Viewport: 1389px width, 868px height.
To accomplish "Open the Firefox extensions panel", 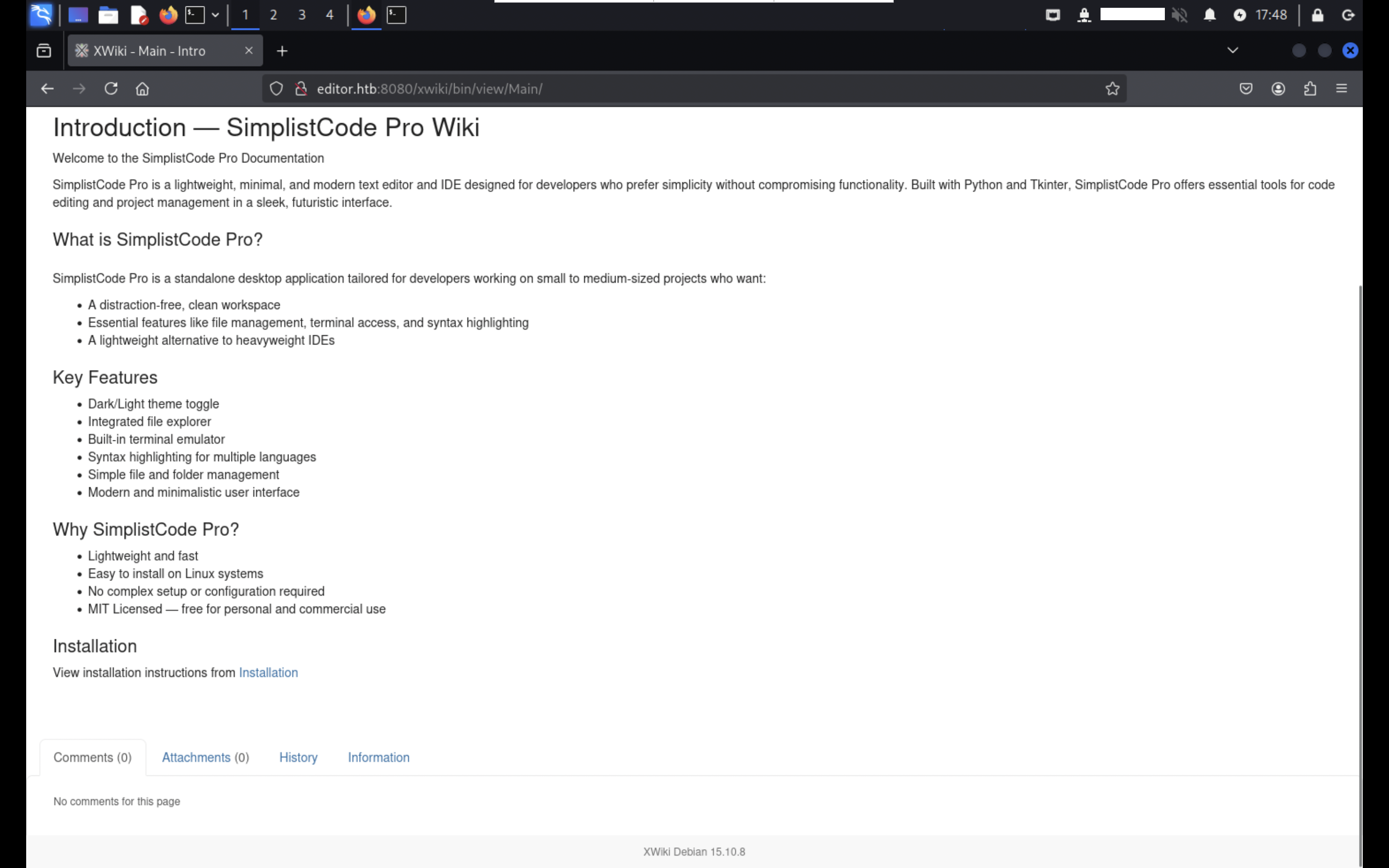I will click(1310, 88).
